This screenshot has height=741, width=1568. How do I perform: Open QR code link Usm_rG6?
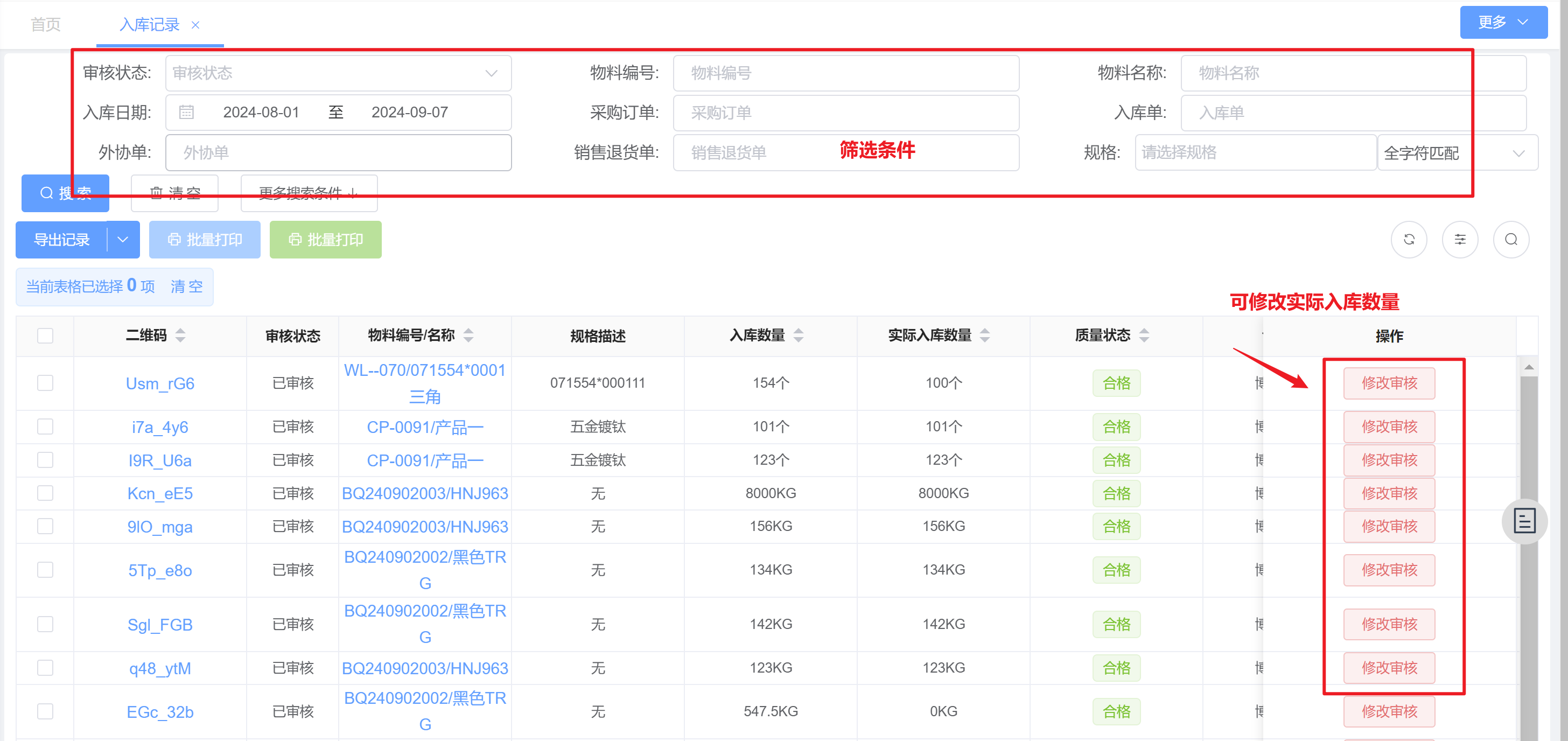pyautogui.click(x=160, y=383)
